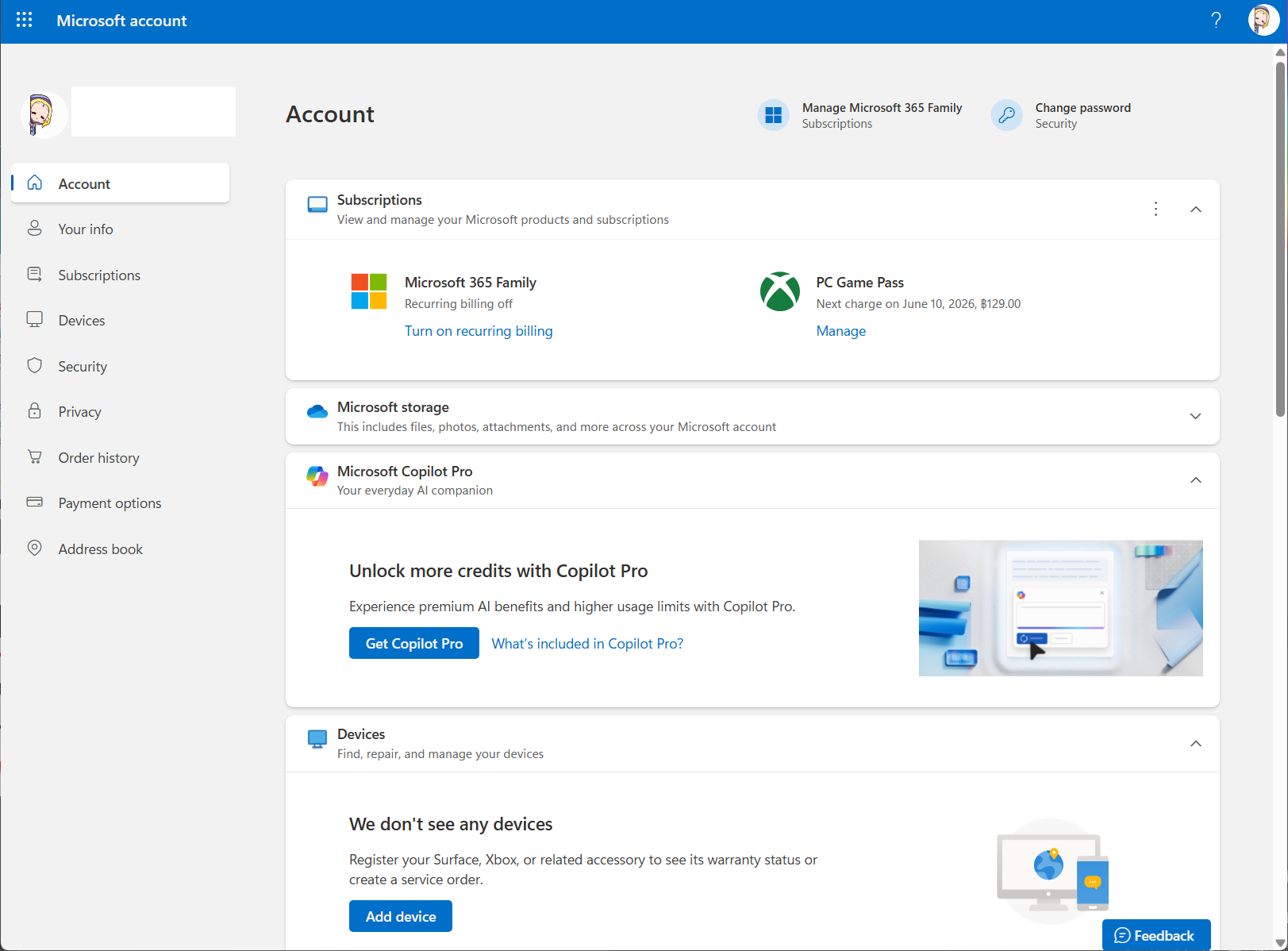Select the Devices sidebar icon
1288x951 pixels.
pos(35,319)
